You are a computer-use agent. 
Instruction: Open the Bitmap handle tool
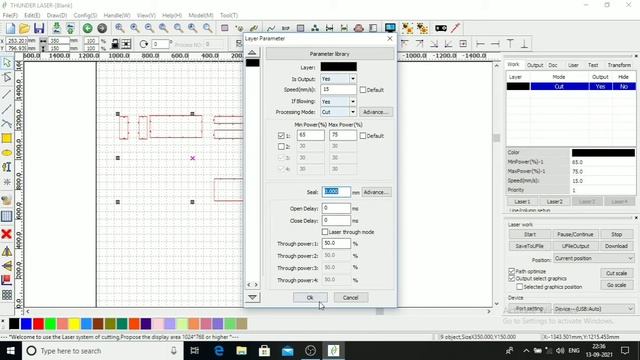(x=7, y=200)
